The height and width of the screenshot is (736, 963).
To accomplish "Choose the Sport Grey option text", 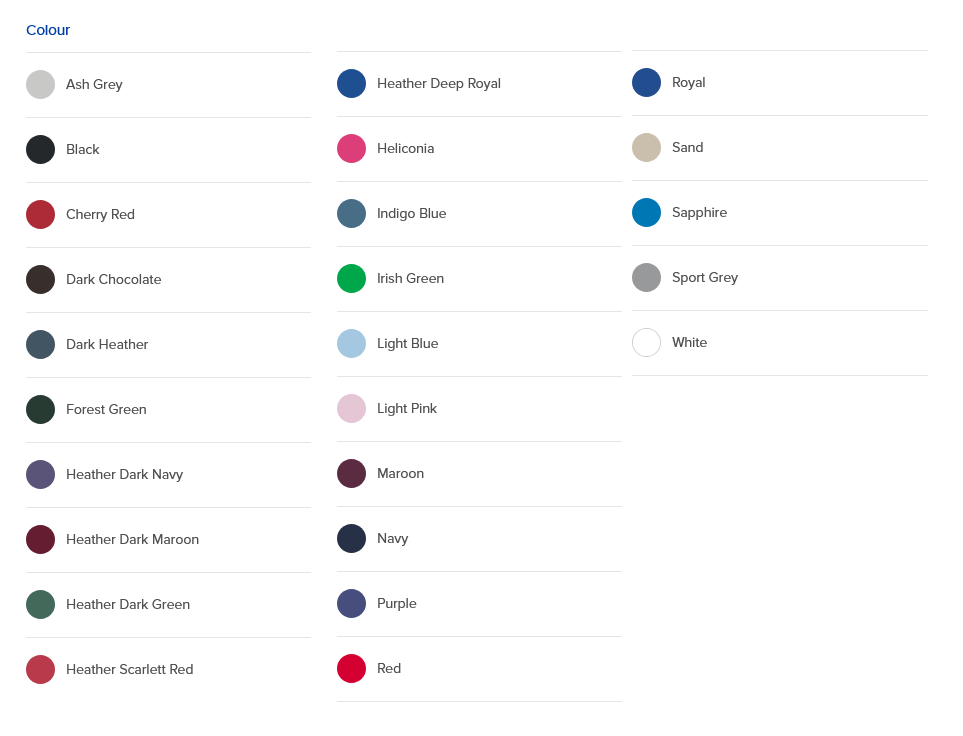I will (704, 278).
